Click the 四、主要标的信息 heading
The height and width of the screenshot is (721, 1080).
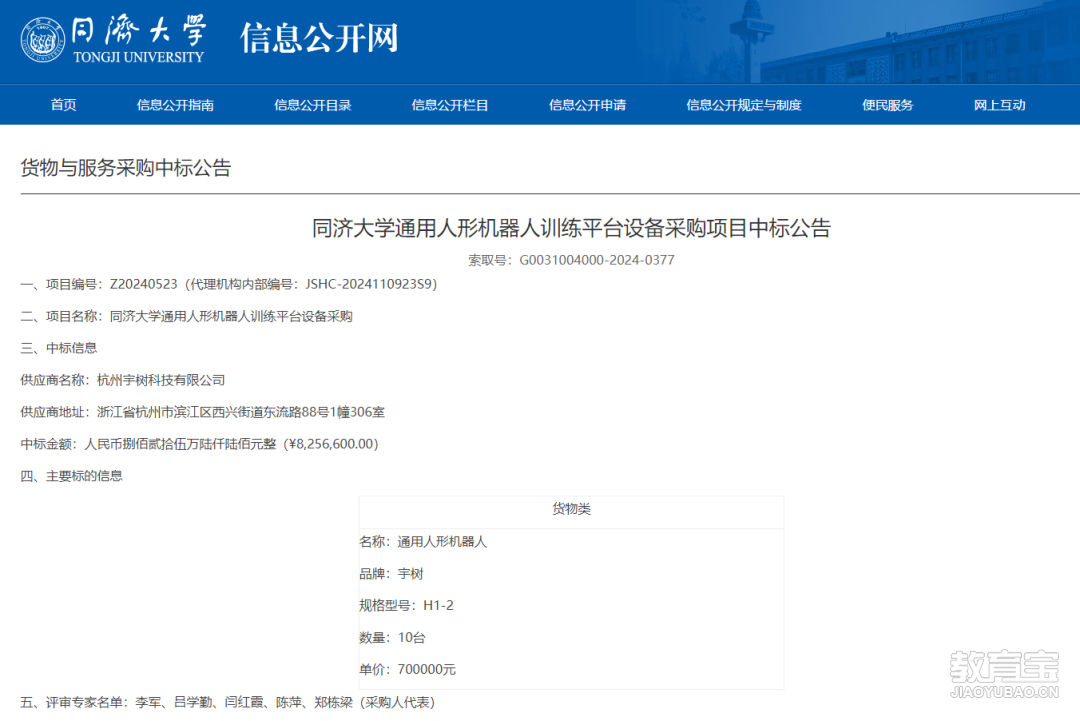[72, 475]
